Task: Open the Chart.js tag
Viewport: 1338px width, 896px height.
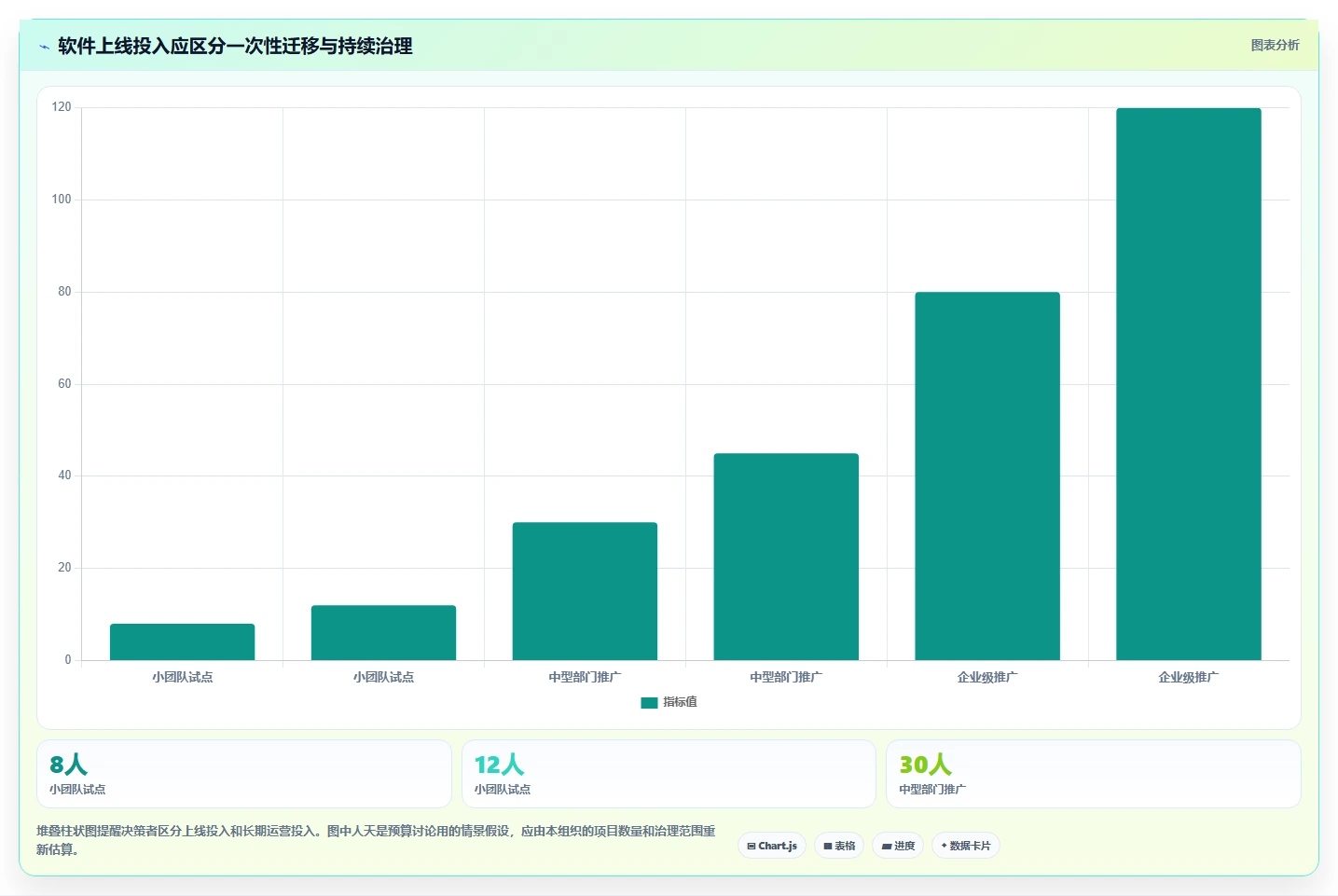Action: (772, 846)
